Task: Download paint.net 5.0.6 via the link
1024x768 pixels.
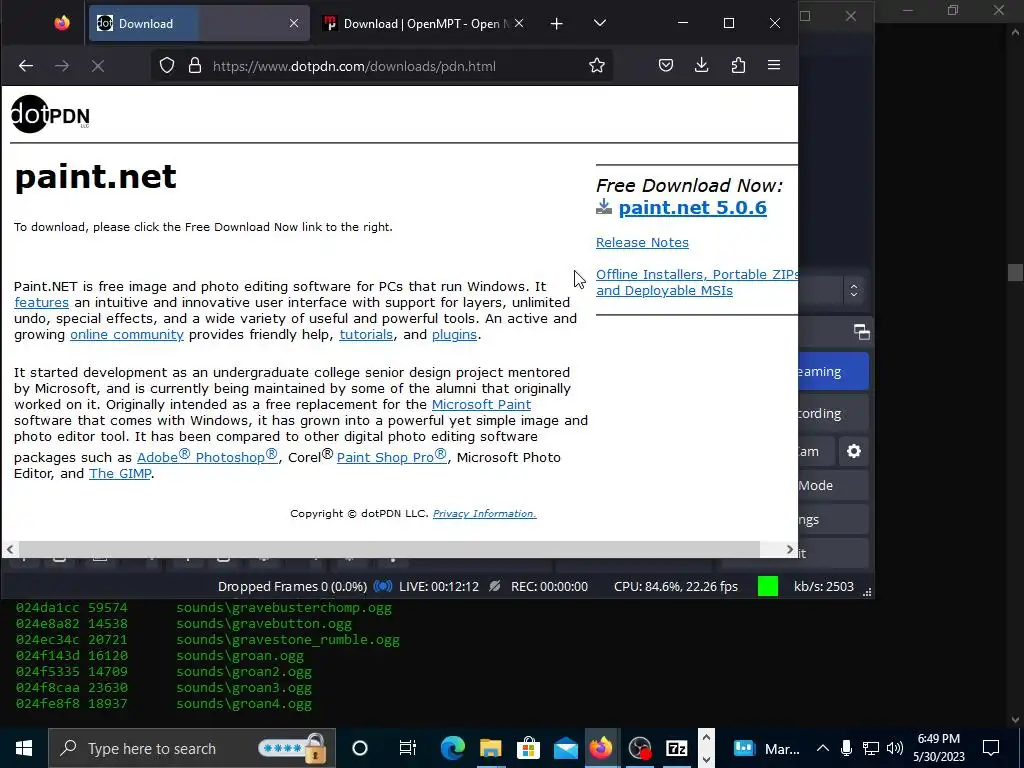Action: tap(692, 208)
